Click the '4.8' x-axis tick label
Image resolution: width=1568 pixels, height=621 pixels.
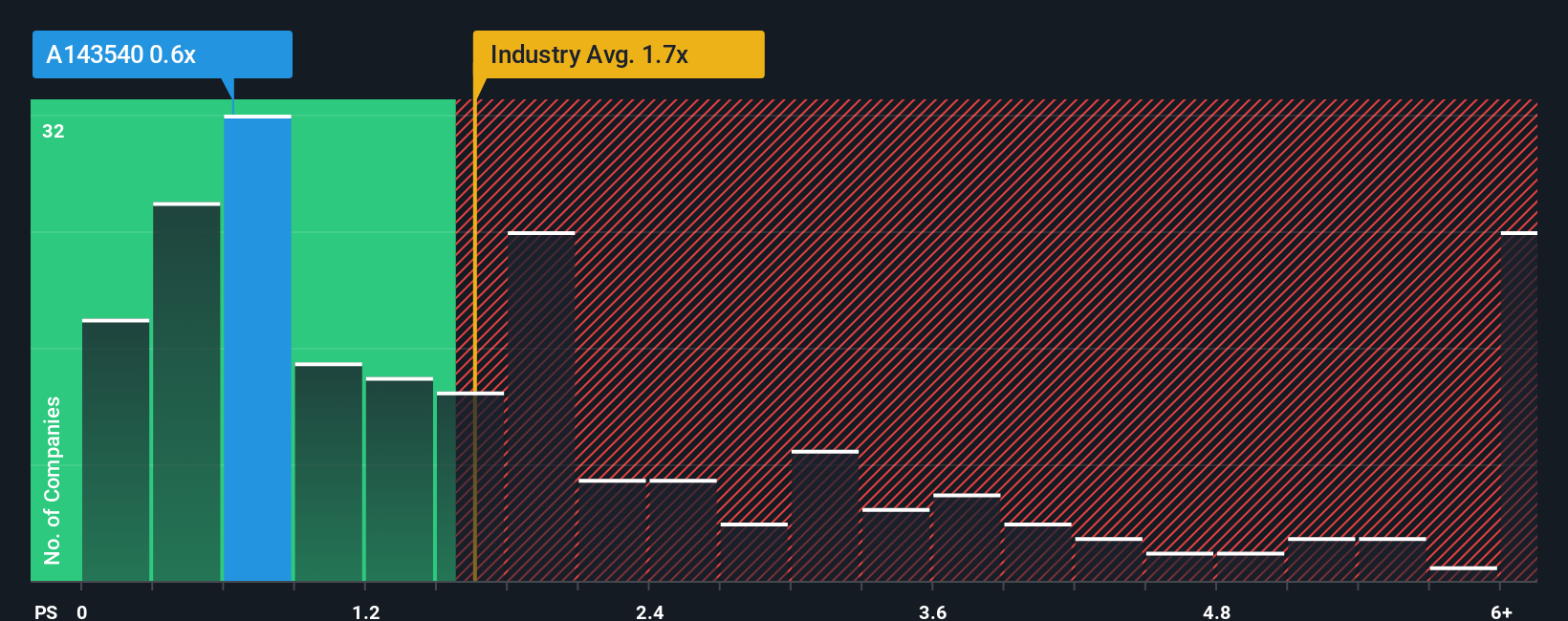coord(1216,611)
